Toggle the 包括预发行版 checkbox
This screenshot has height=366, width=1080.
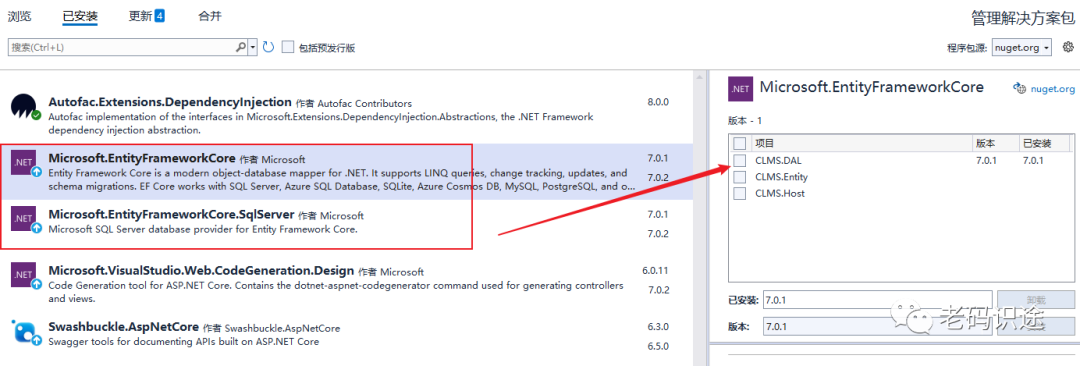click(288, 47)
